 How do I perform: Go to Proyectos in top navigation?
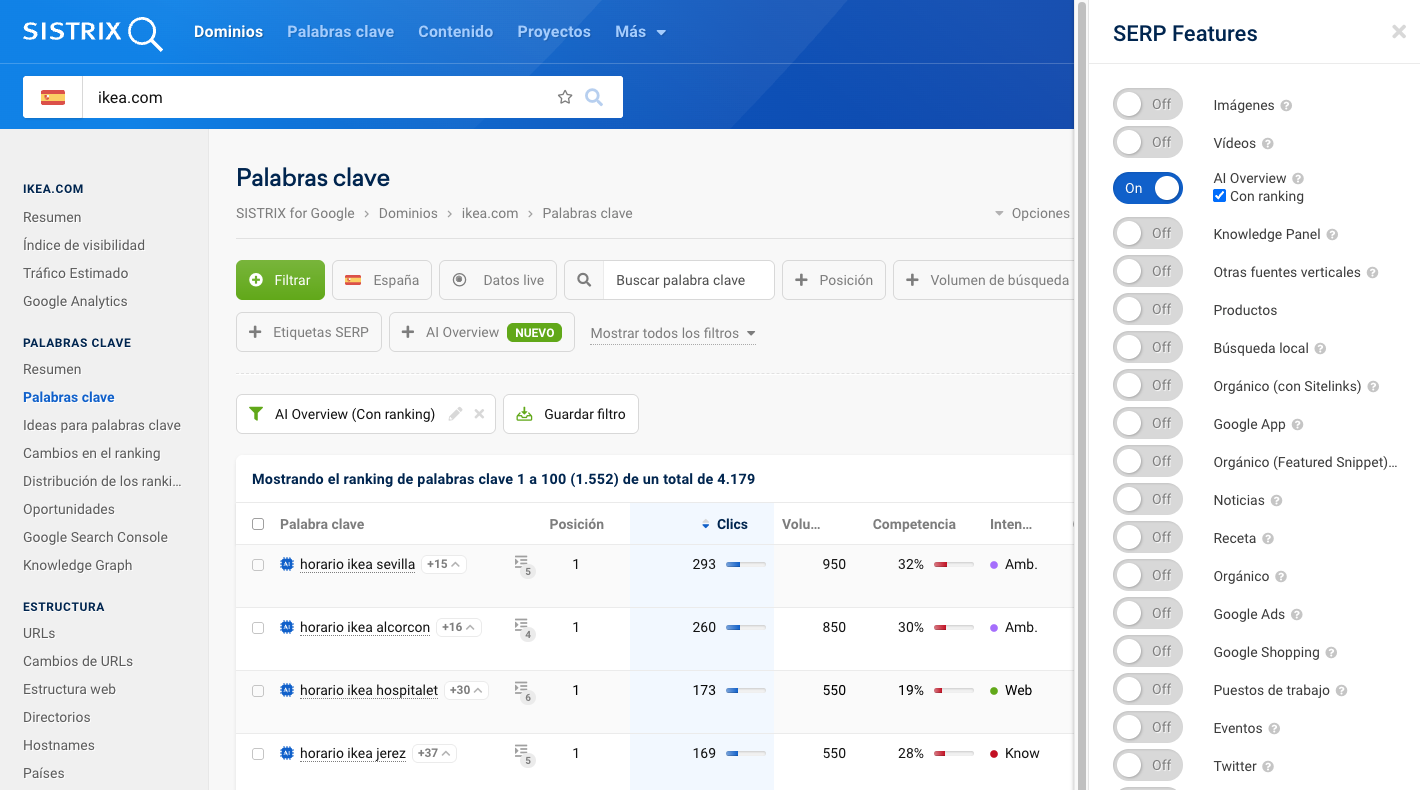(554, 32)
